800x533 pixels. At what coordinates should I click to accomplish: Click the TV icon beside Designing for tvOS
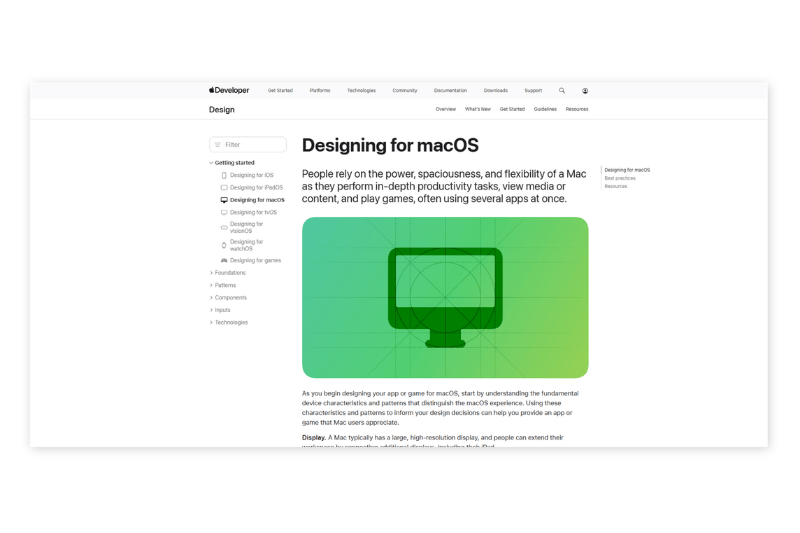224,212
